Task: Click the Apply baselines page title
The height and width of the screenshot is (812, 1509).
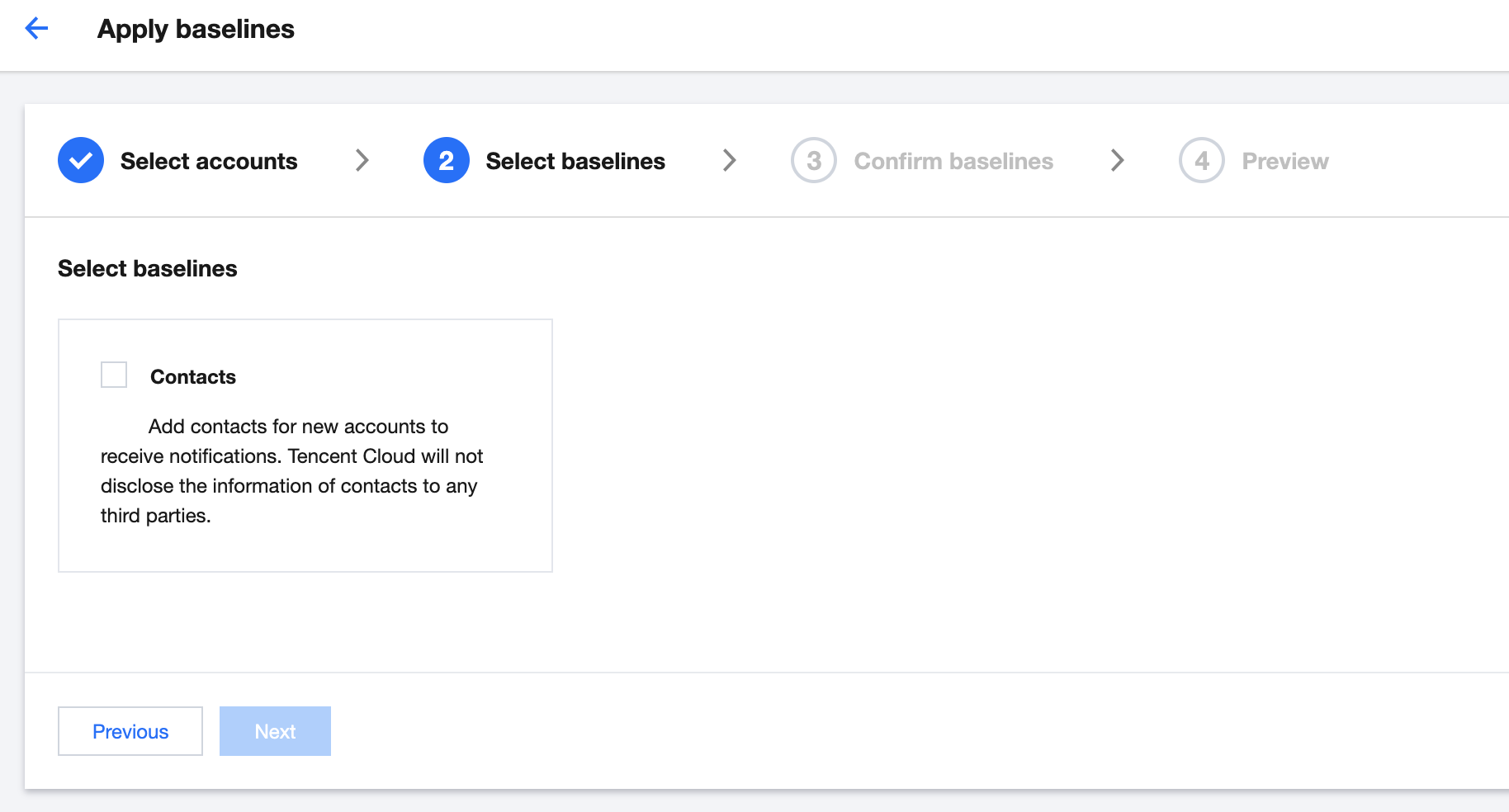Action: (x=196, y=29)
